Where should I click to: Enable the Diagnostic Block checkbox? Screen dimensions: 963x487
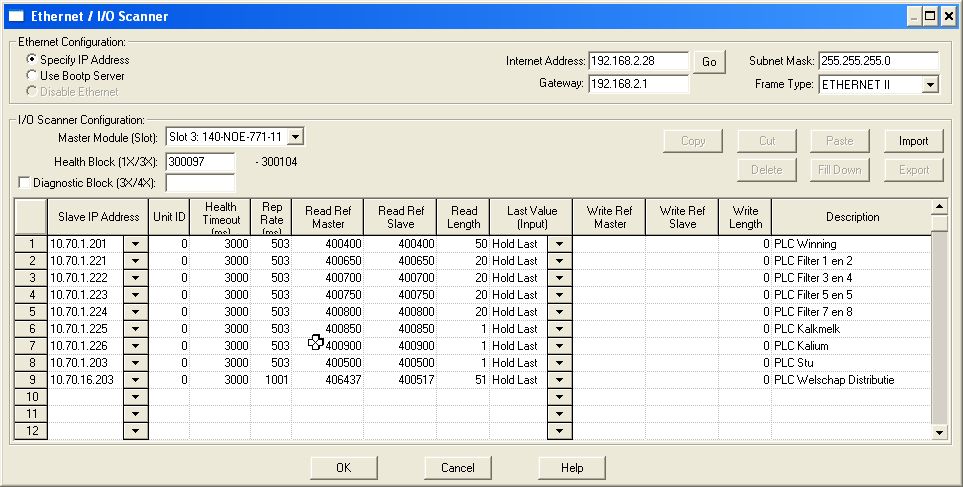point(25,183)
